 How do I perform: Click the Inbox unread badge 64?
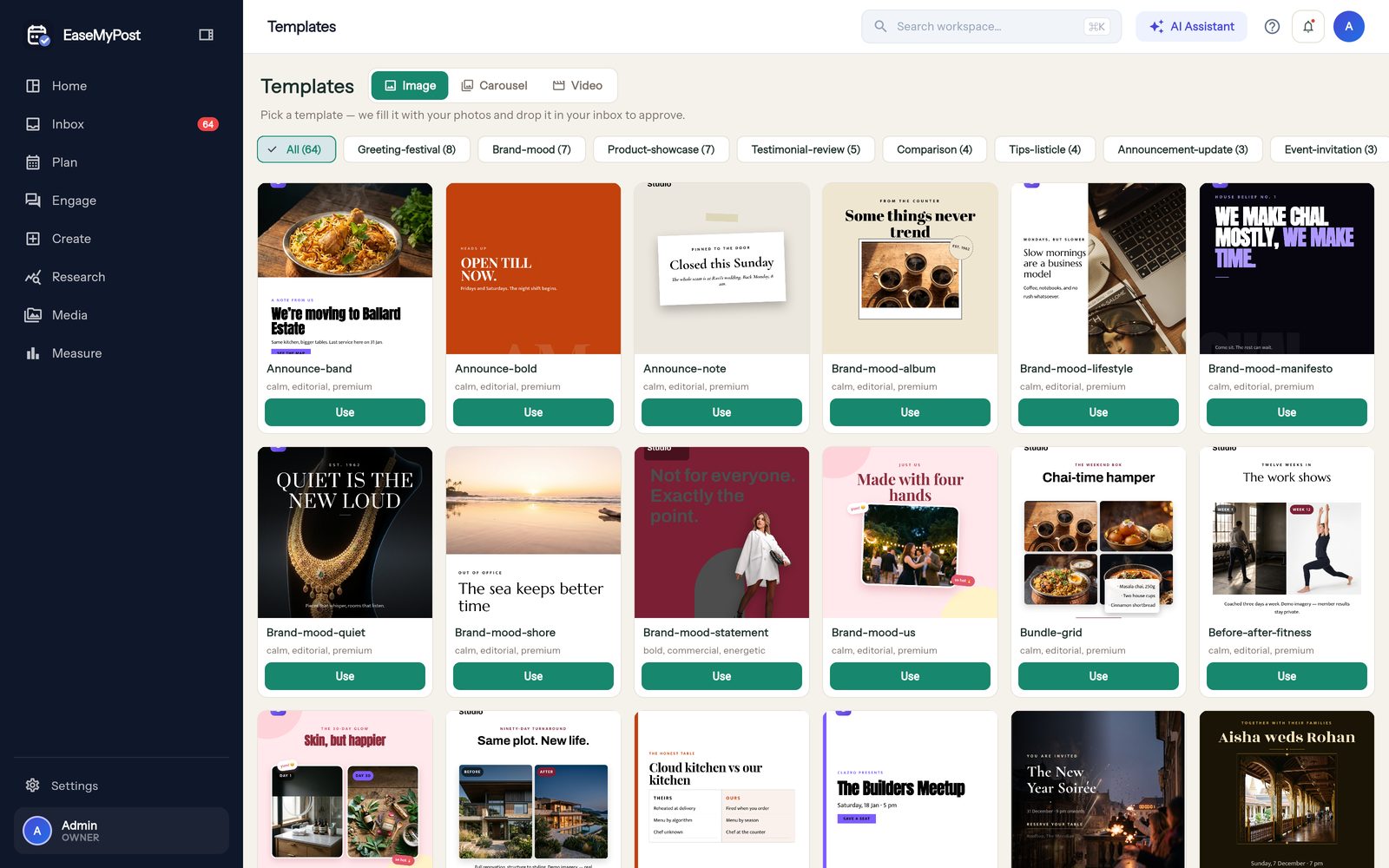pos(208,124)
